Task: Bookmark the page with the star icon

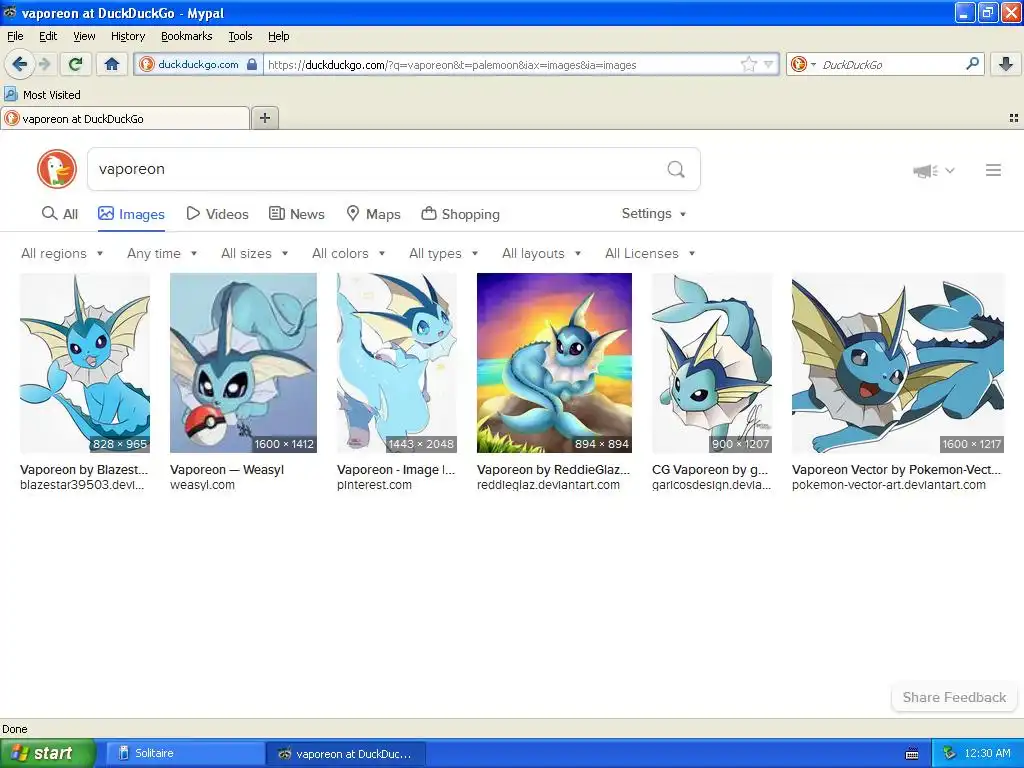Action: (748, 64)
